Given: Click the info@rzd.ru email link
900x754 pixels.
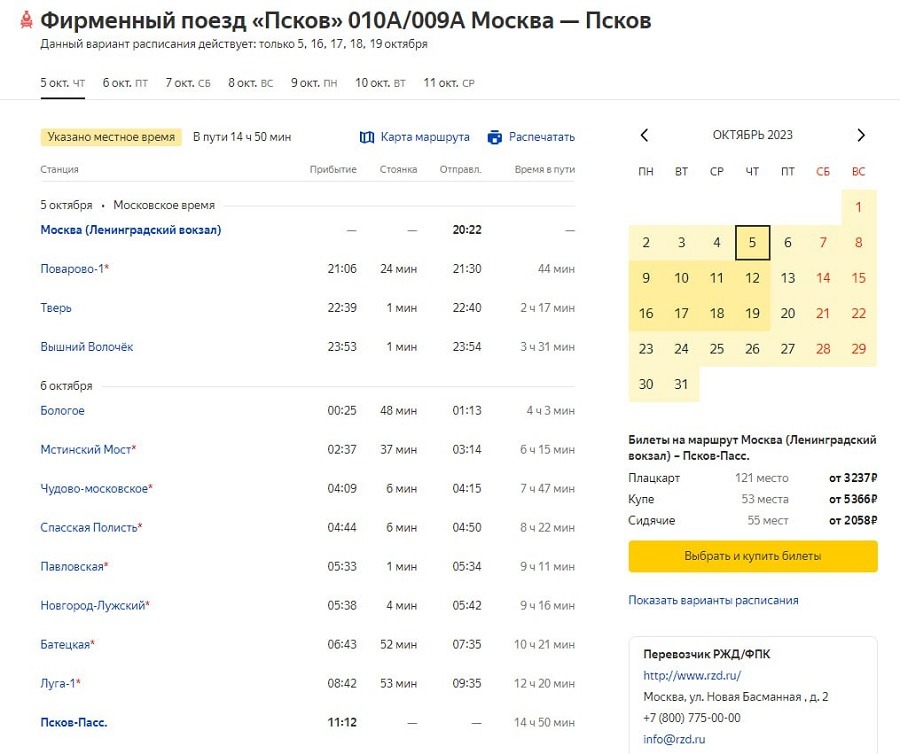Looking at the screenshot, I should point(673,739).
